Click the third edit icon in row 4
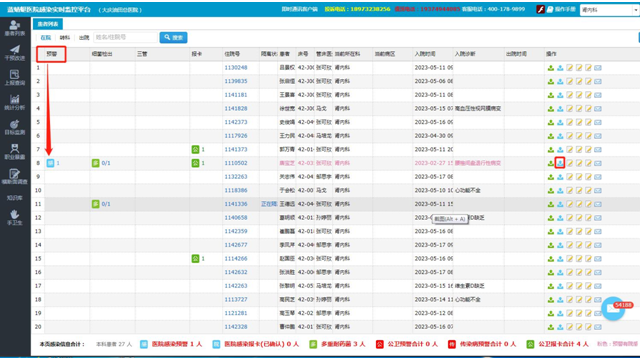Screen dimensions: 640x360 click(588, 109)
